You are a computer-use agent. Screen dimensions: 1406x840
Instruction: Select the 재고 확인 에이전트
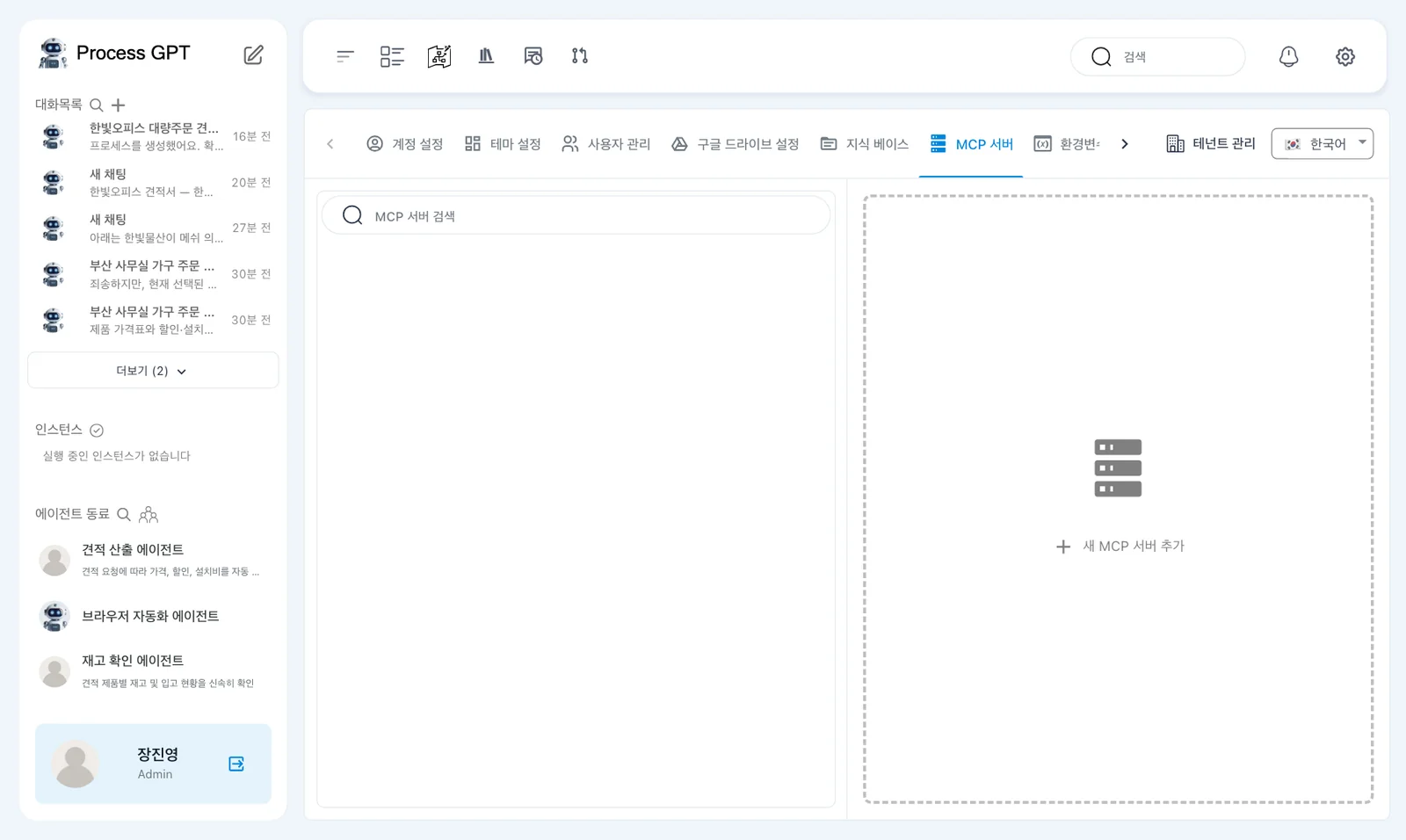(x=153, y=671)
